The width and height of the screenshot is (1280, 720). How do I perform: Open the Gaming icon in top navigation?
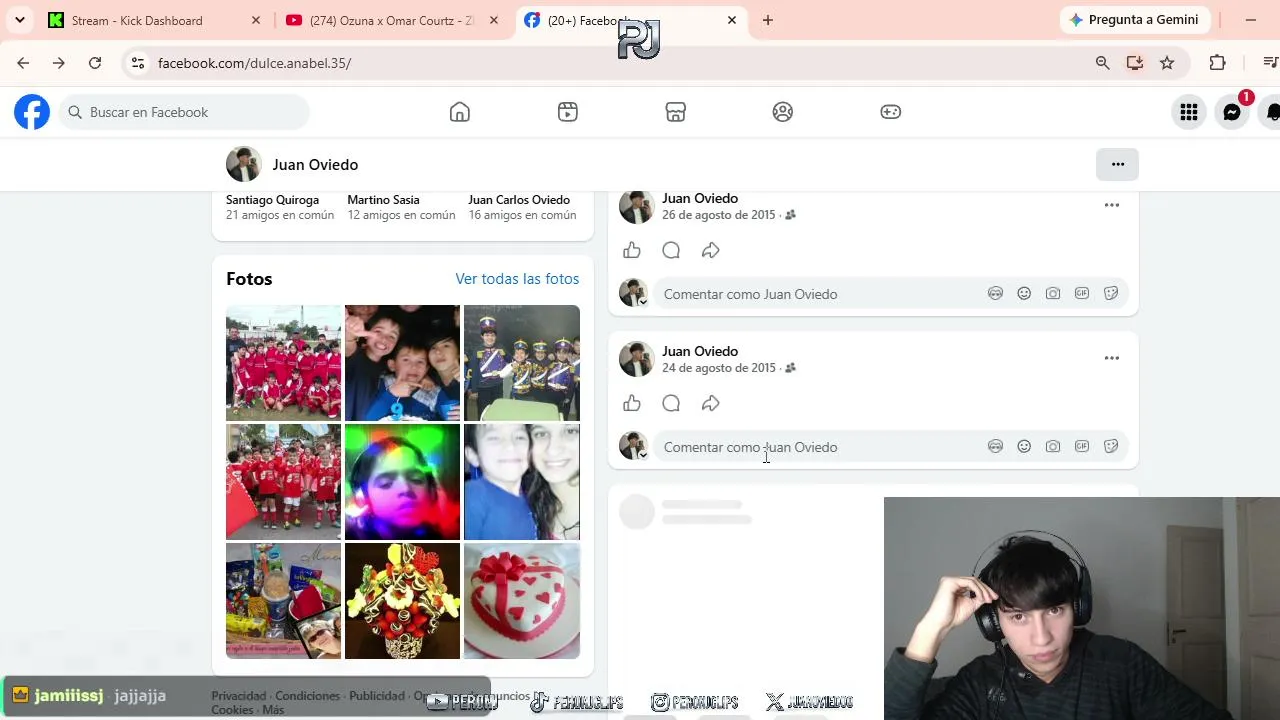pos(891,112)
